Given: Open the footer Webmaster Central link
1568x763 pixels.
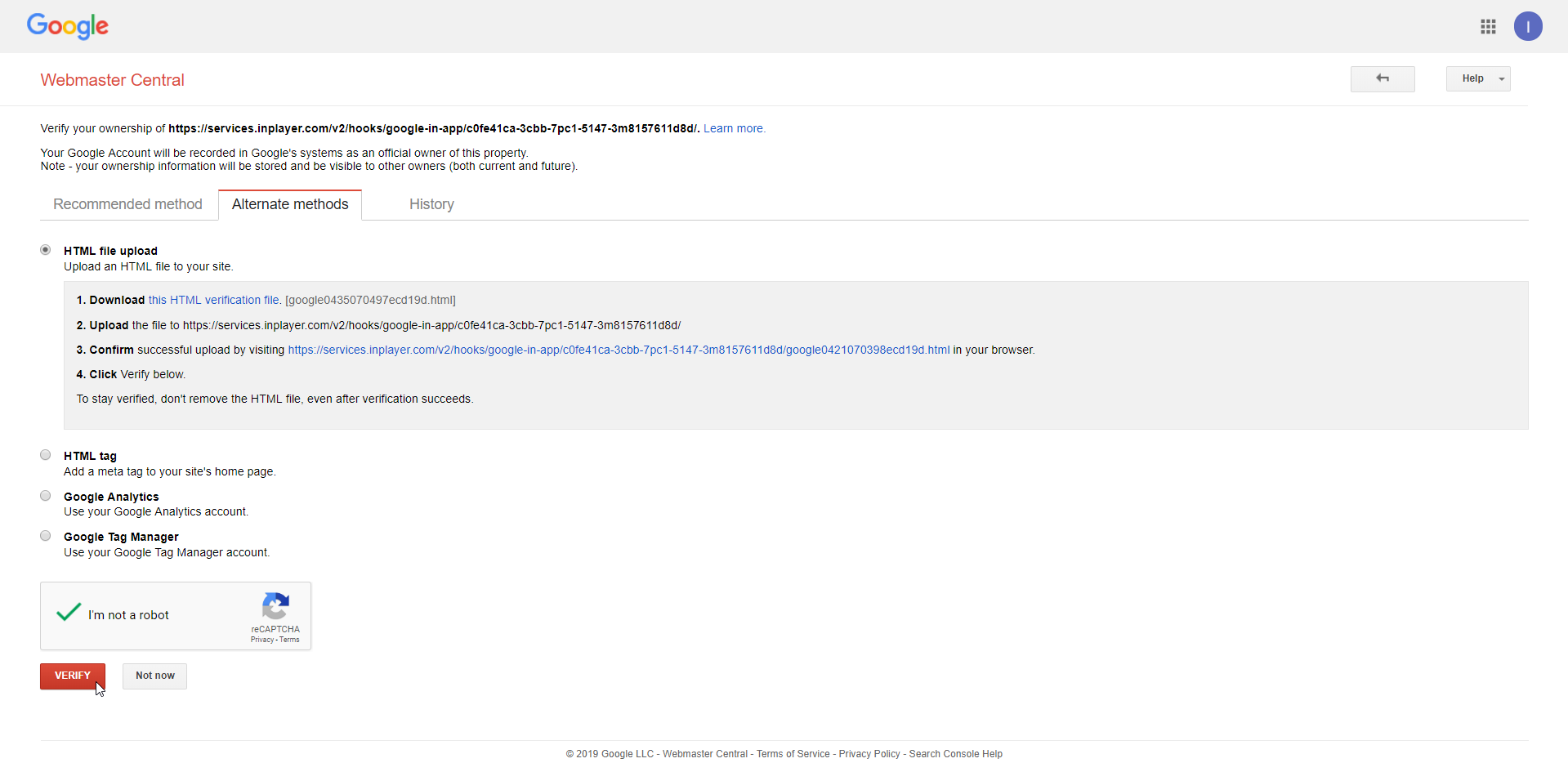Looking at the screenshot, I should click(705, 754).
